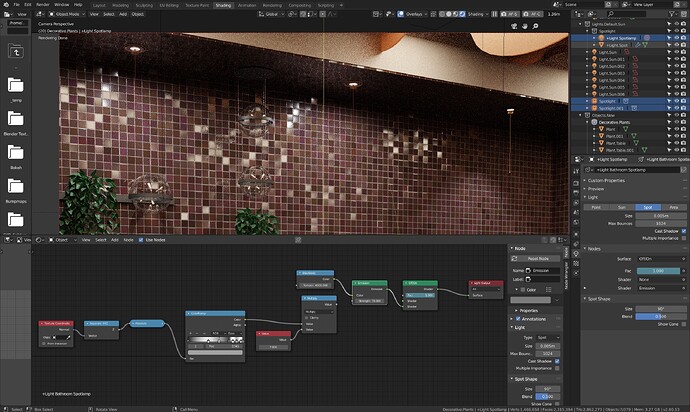690x412 pixels.
Task: Click the node color swatch
Action: tap(530, 300)
